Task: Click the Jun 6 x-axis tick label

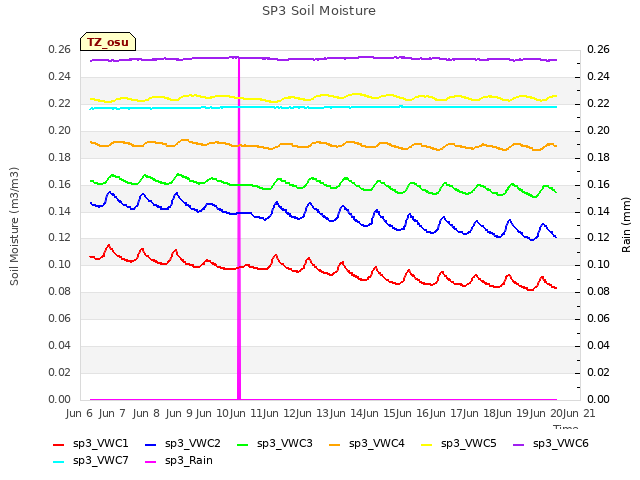Action: click(79, 413)
